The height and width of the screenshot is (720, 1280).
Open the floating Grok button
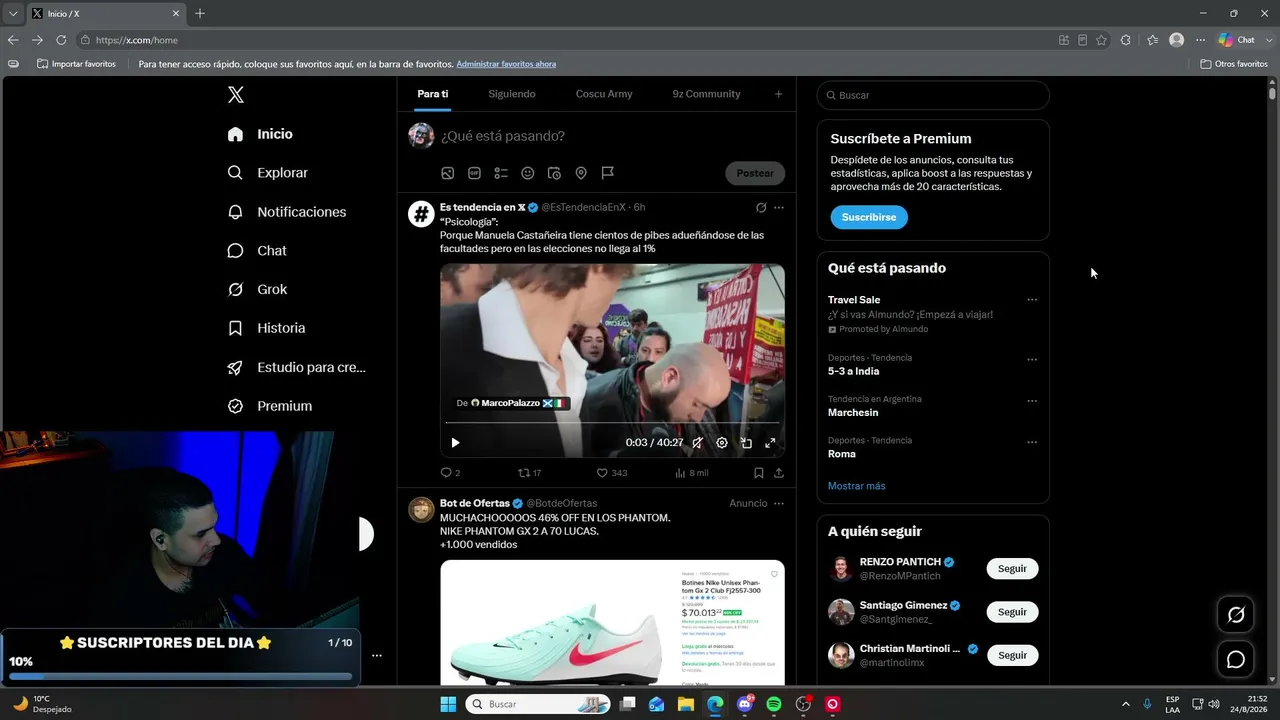[x=1236, y=615]
